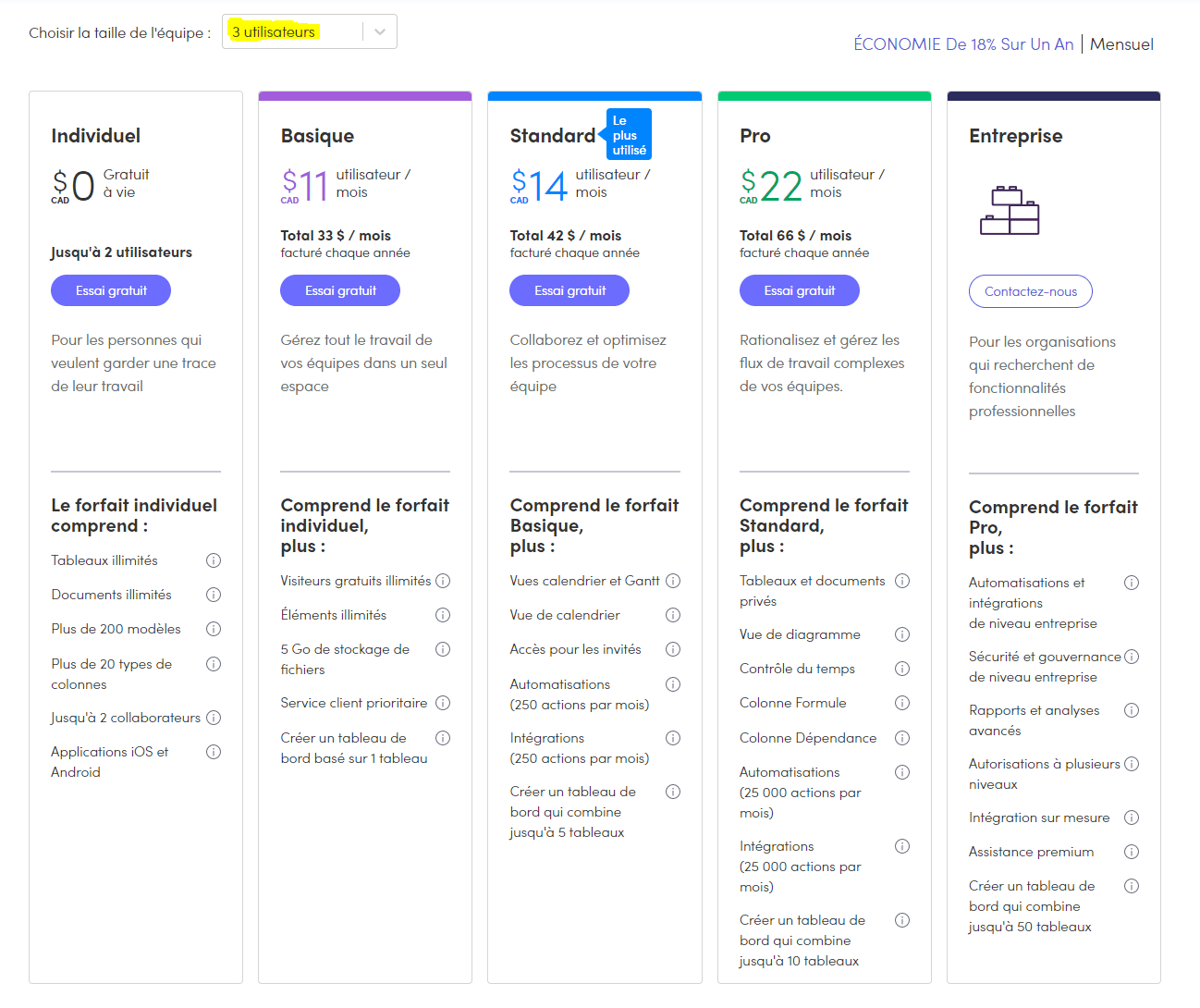This screenshot has width=1200, height=1008.
Task: Switch billing to Mensuel
Action: point(1121,44)
